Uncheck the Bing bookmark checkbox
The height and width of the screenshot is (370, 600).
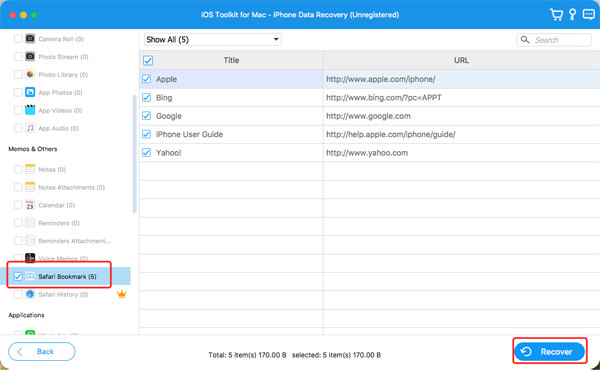pyautogui.click(x=146, y=97)
